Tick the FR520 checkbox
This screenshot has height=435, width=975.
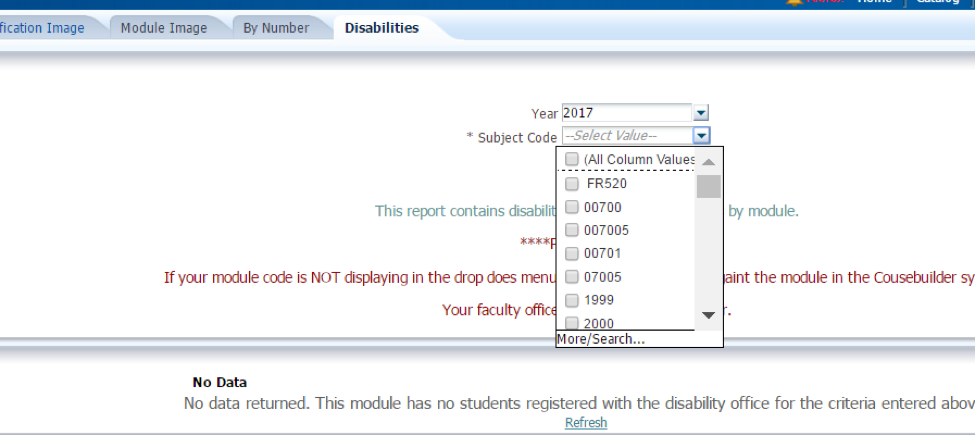click(571, 183)
